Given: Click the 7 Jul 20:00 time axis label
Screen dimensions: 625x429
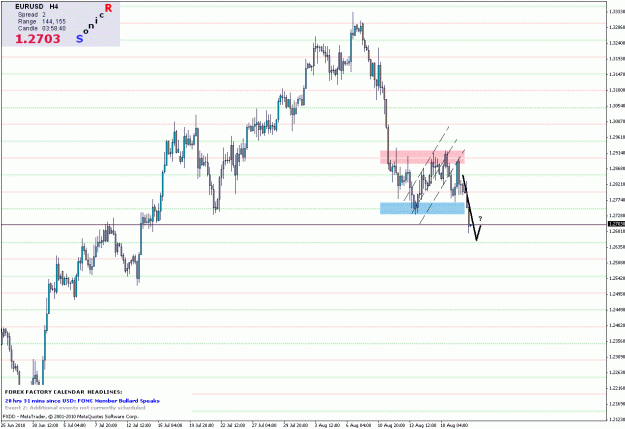Looking at the screenshot, I should [x=105, y=425].
